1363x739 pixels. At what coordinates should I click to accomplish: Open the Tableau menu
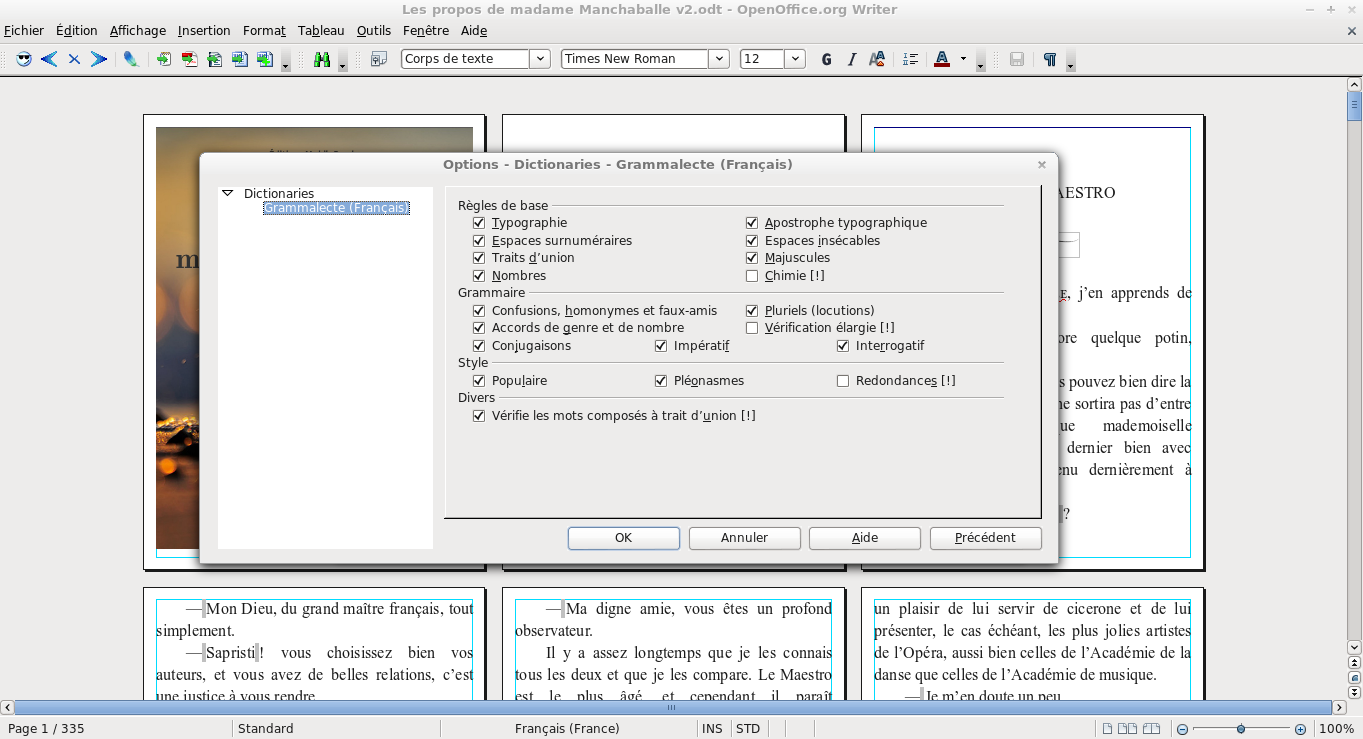pos(320,31)
